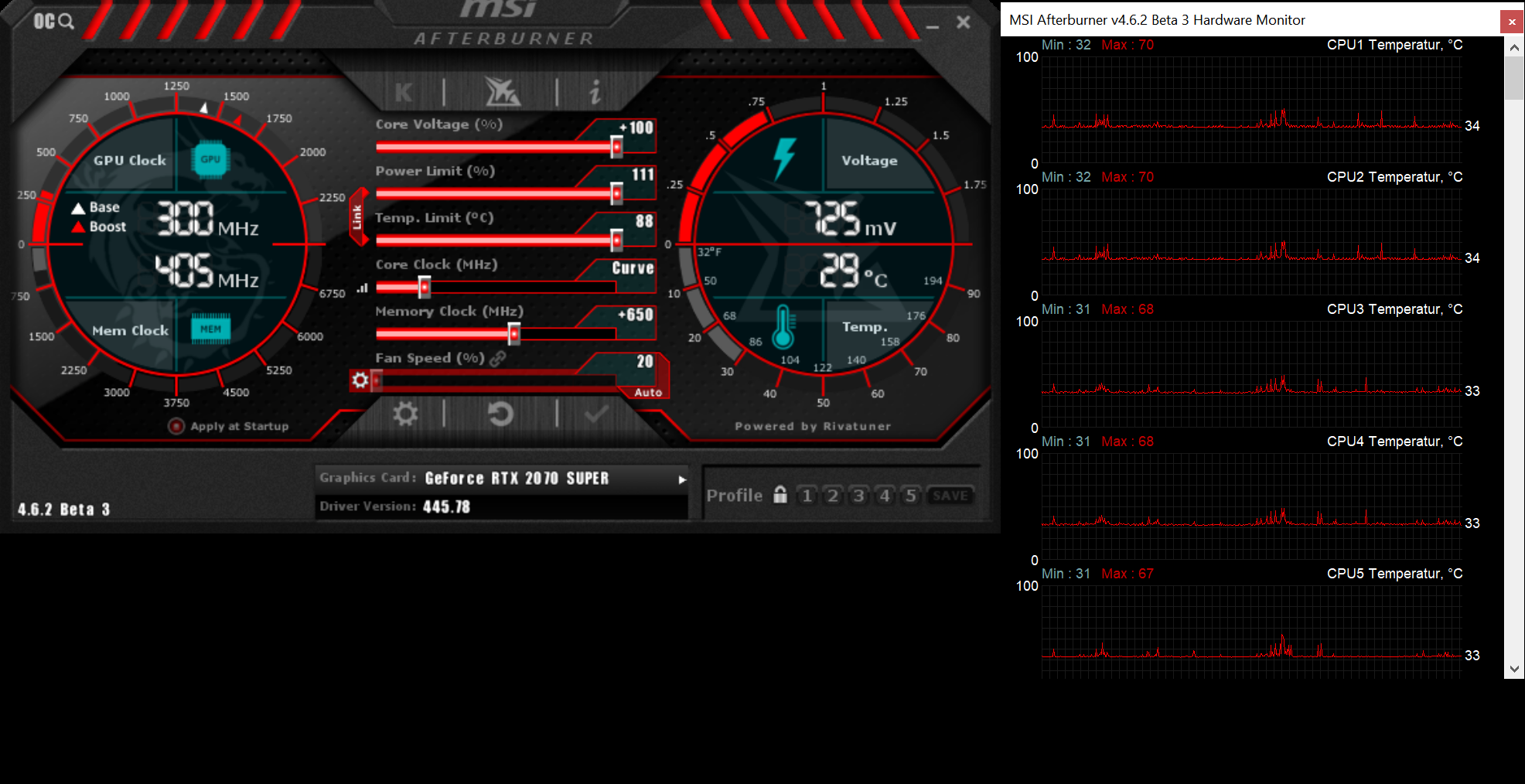The width and height of the screenshot is (1525, 784).
Task: Expand the Graphics Card selection arrow
Action: [x=682, y=479]
